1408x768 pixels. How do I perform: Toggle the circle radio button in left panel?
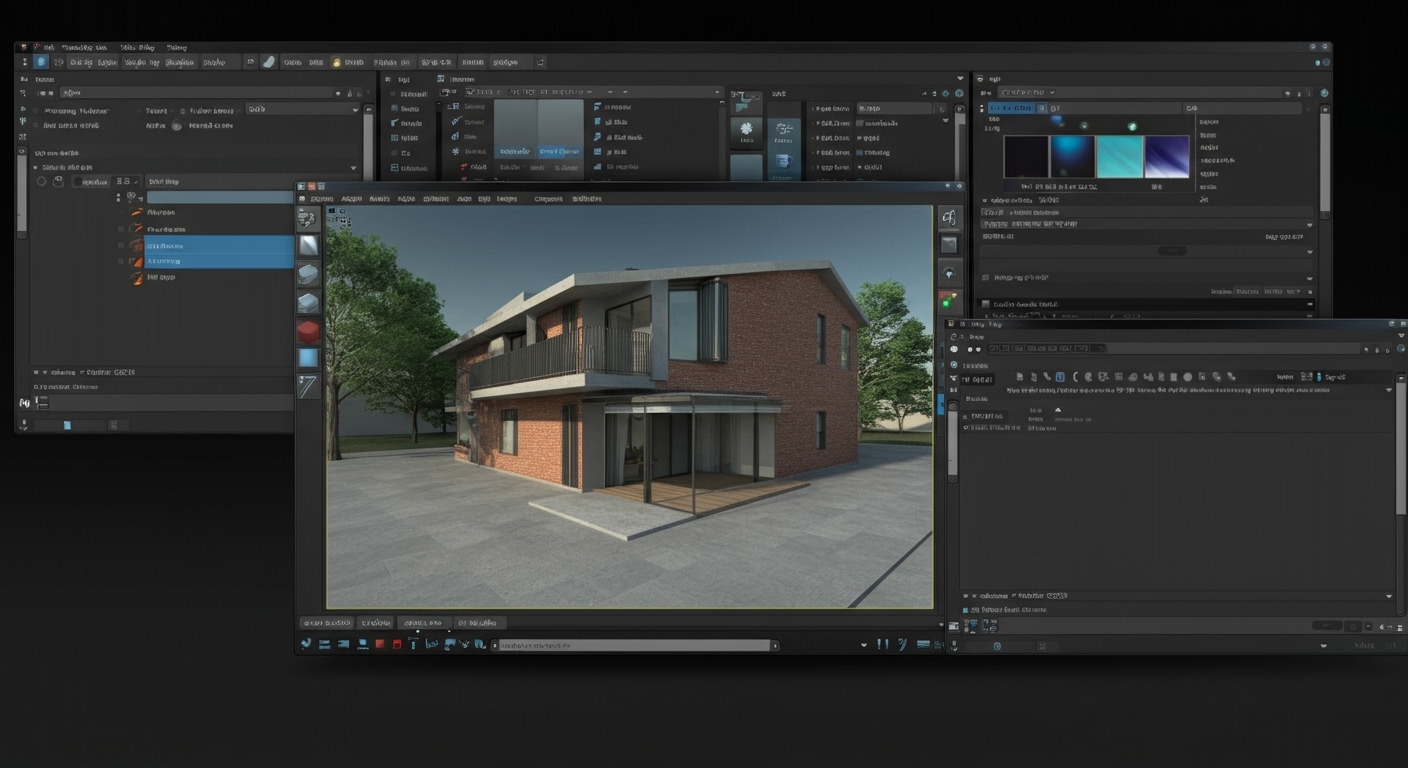click(x=42, y=182)
